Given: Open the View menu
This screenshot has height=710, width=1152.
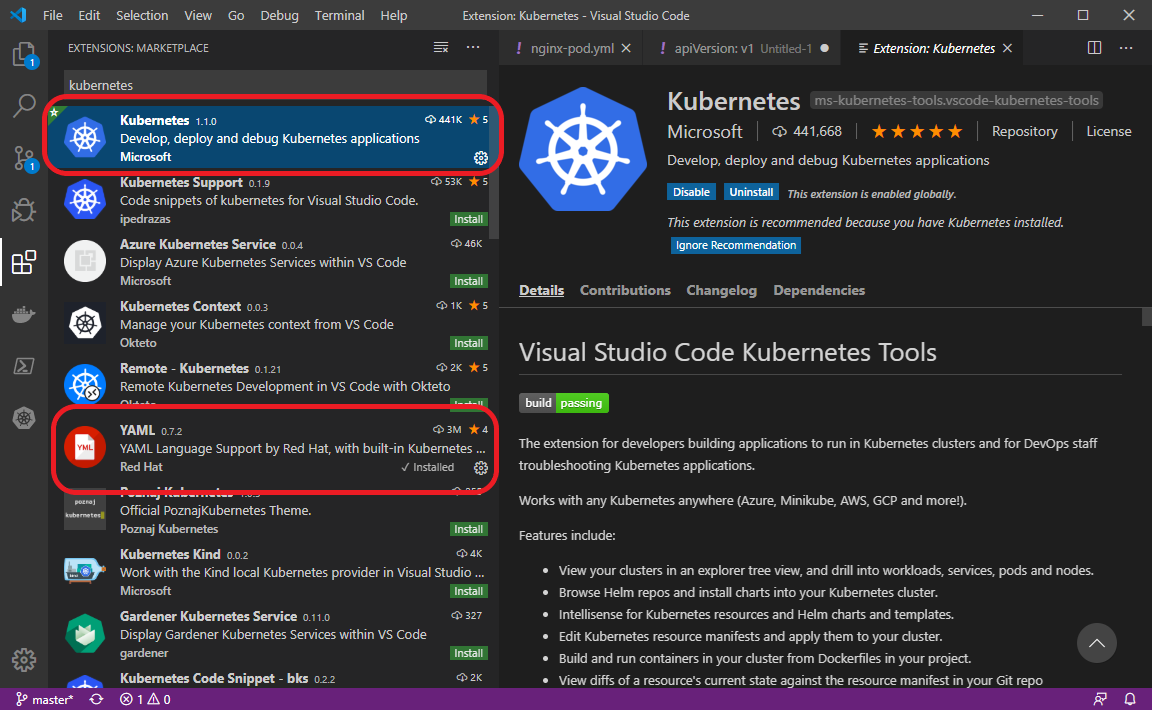Looking at the screenshot, I should [198, 15].
